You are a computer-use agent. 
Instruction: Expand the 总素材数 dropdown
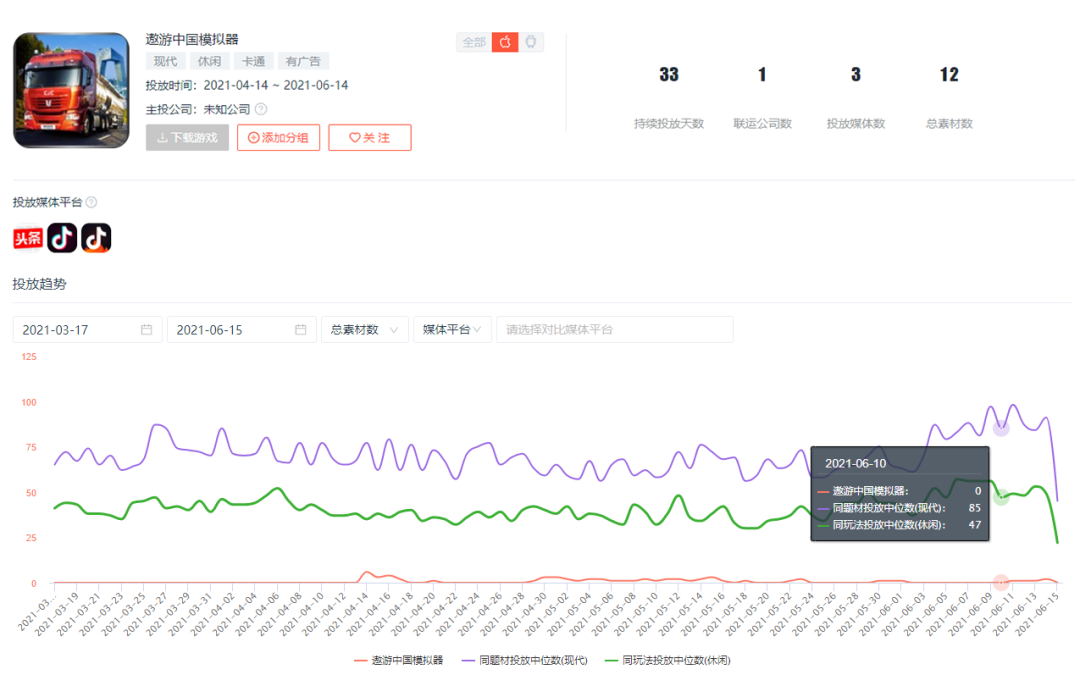[365, 329]
